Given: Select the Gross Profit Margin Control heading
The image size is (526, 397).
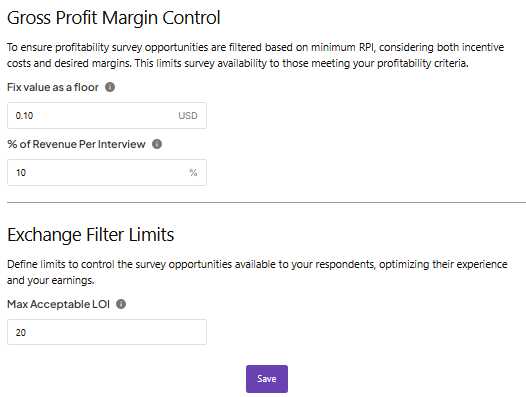Looking at the screenshot, I should [114, 18].
